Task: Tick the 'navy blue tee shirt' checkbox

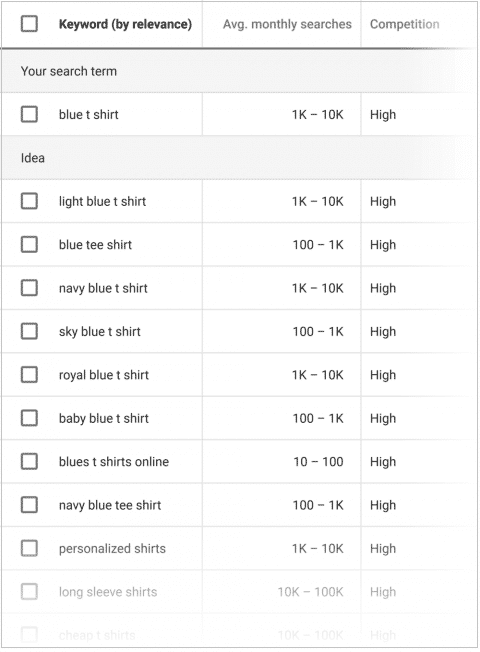Action: (x=29, y=505)
